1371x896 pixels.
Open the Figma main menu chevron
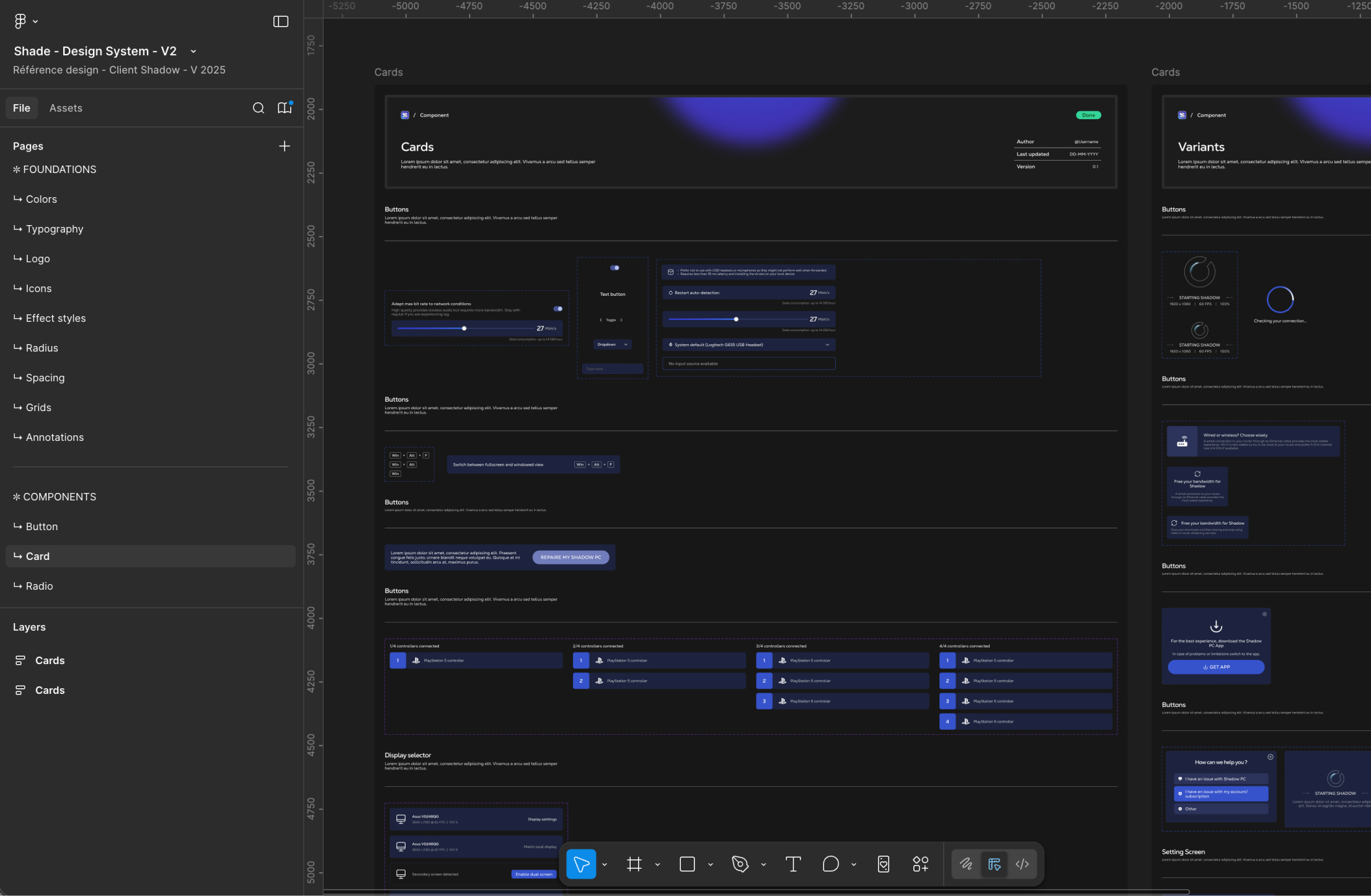[35, 22]
